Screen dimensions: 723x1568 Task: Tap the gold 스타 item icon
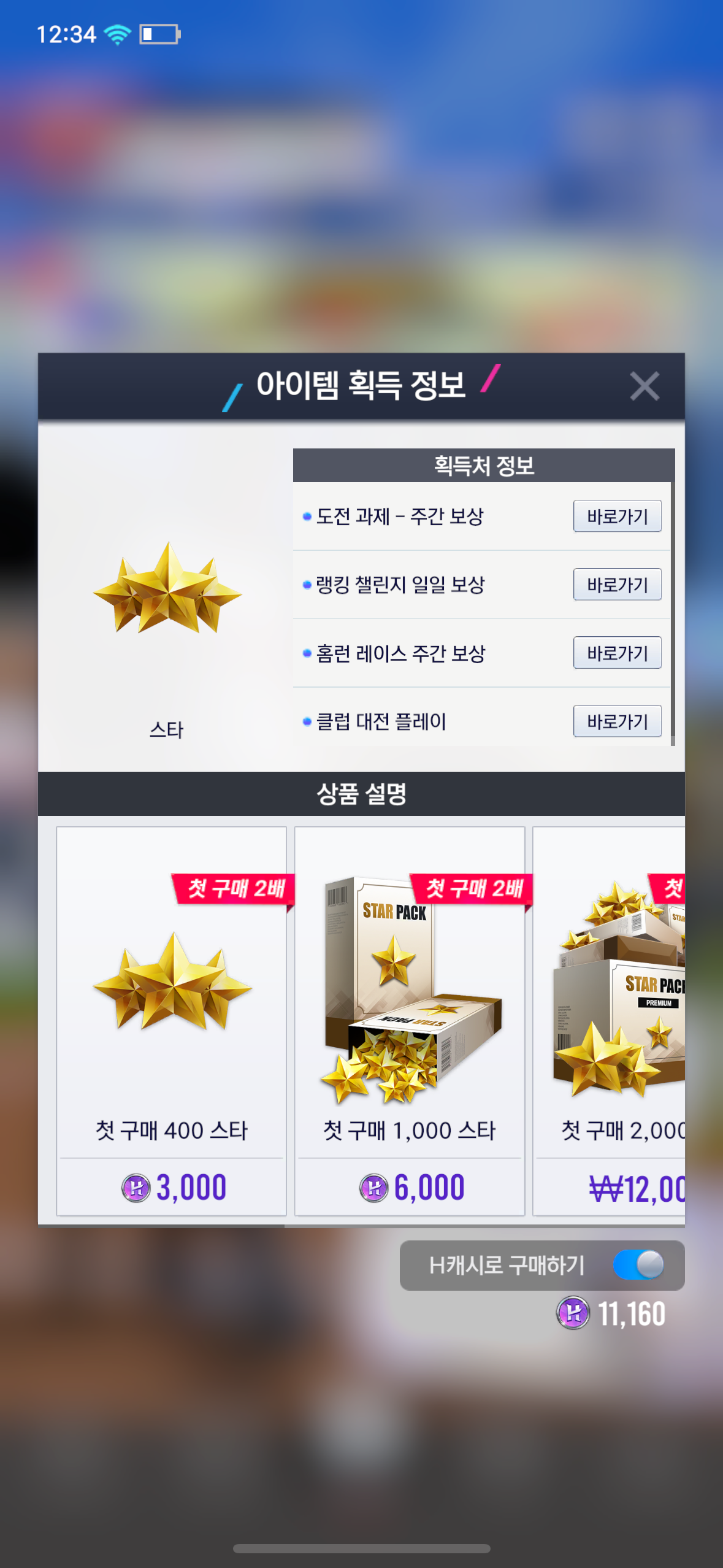coord(167,588)
